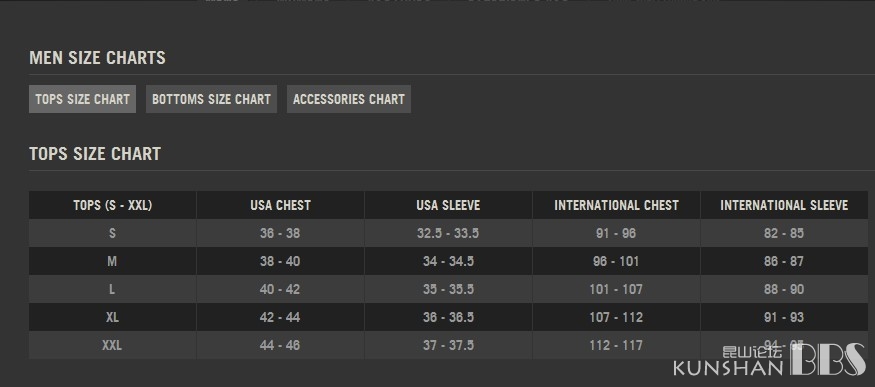Click the size M row label
This screenshot has height=387, width=875.
112,261
